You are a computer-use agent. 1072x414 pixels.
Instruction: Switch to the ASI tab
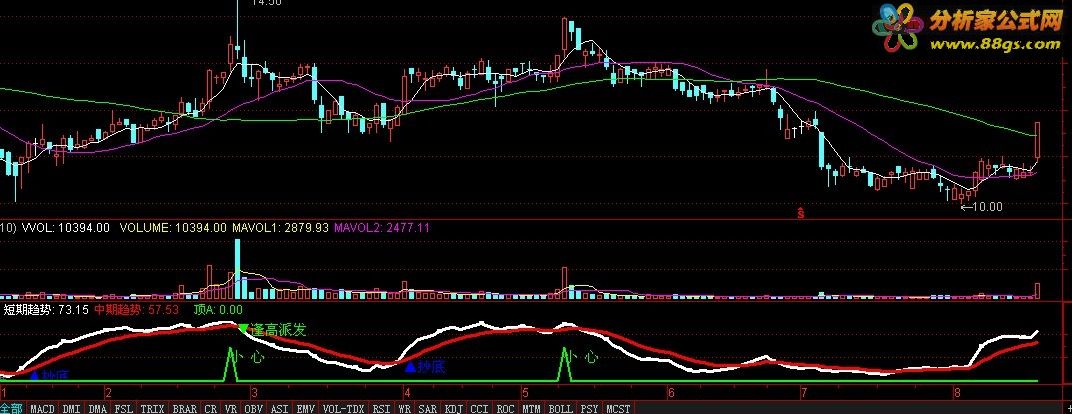coord(280,409)
